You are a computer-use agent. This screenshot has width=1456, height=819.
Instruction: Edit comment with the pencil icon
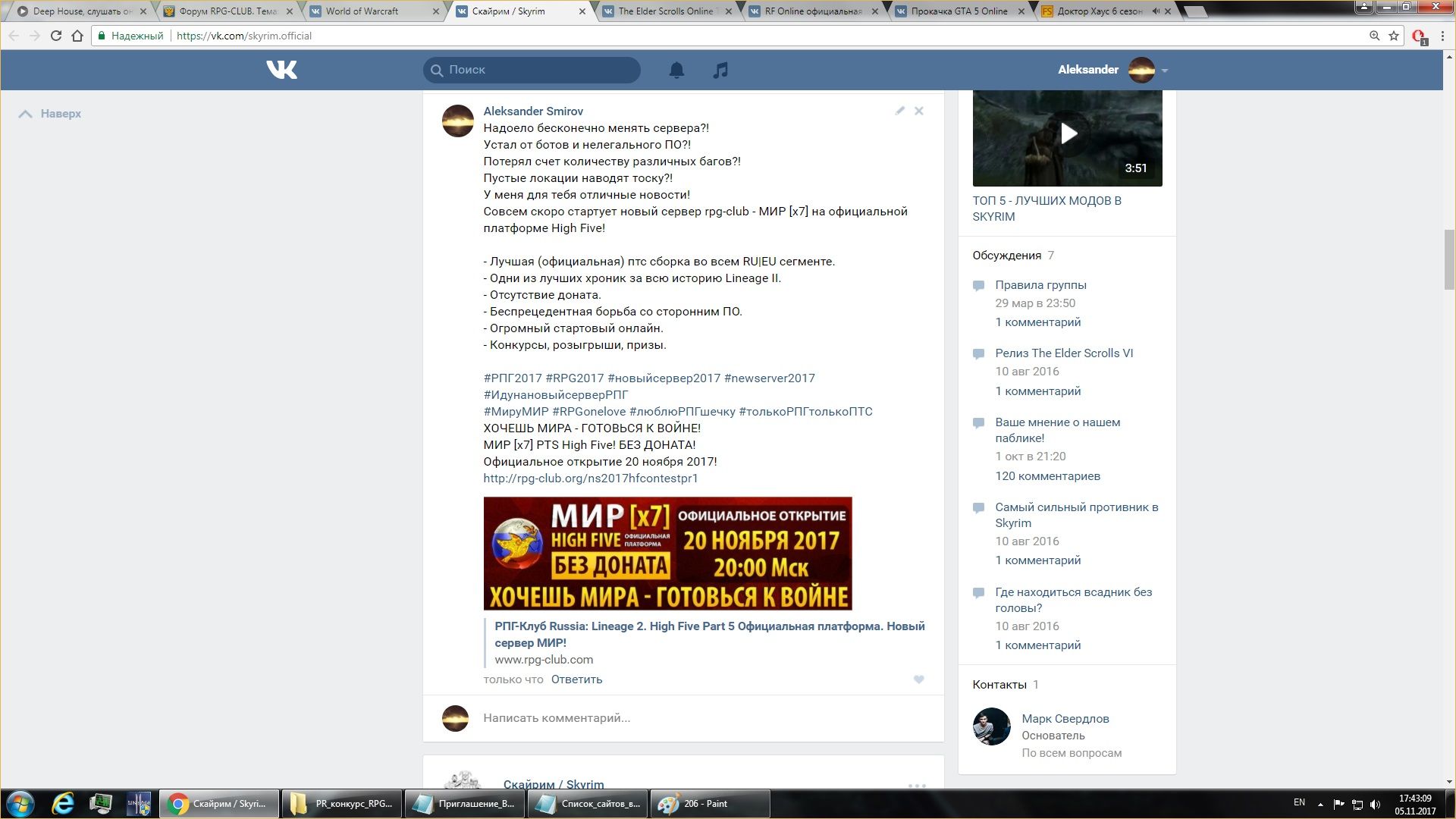899,111
